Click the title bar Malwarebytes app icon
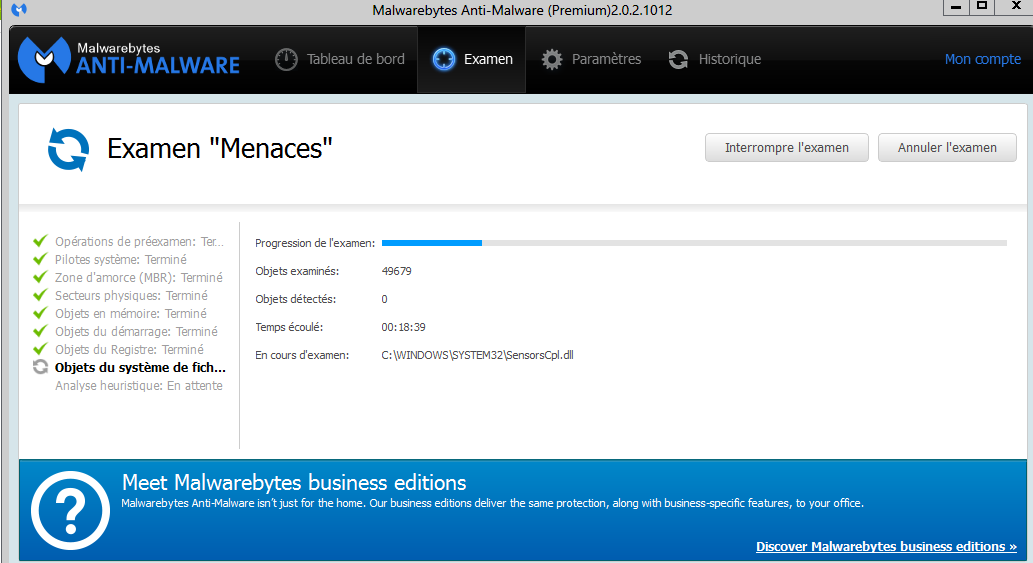This screenshot has height=563, width=1033. coord(19,9)
